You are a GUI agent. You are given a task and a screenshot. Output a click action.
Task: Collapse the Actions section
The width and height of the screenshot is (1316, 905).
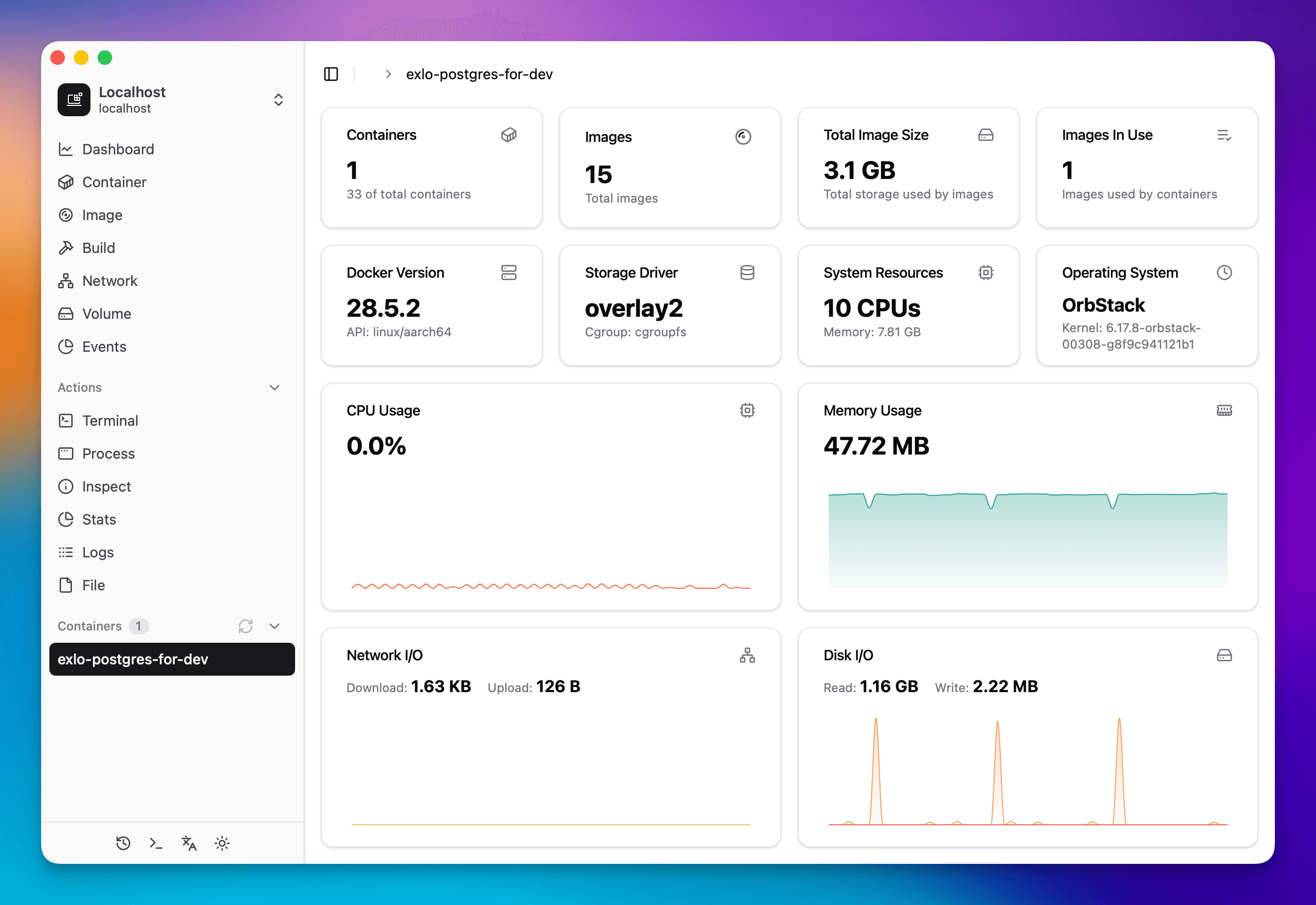tap(275, 387)
